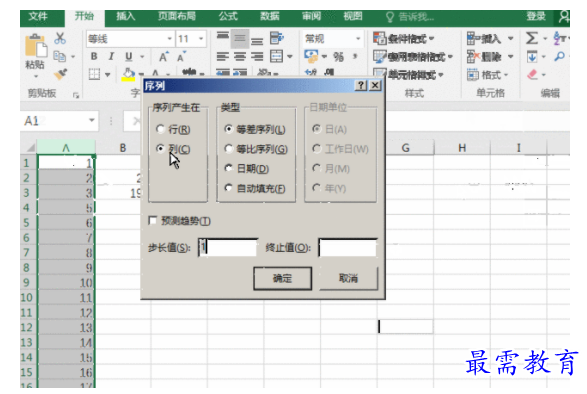The width and height of the screenshot is (587, 394).
Task: Click the 取消 button
Action: point(349,278)
